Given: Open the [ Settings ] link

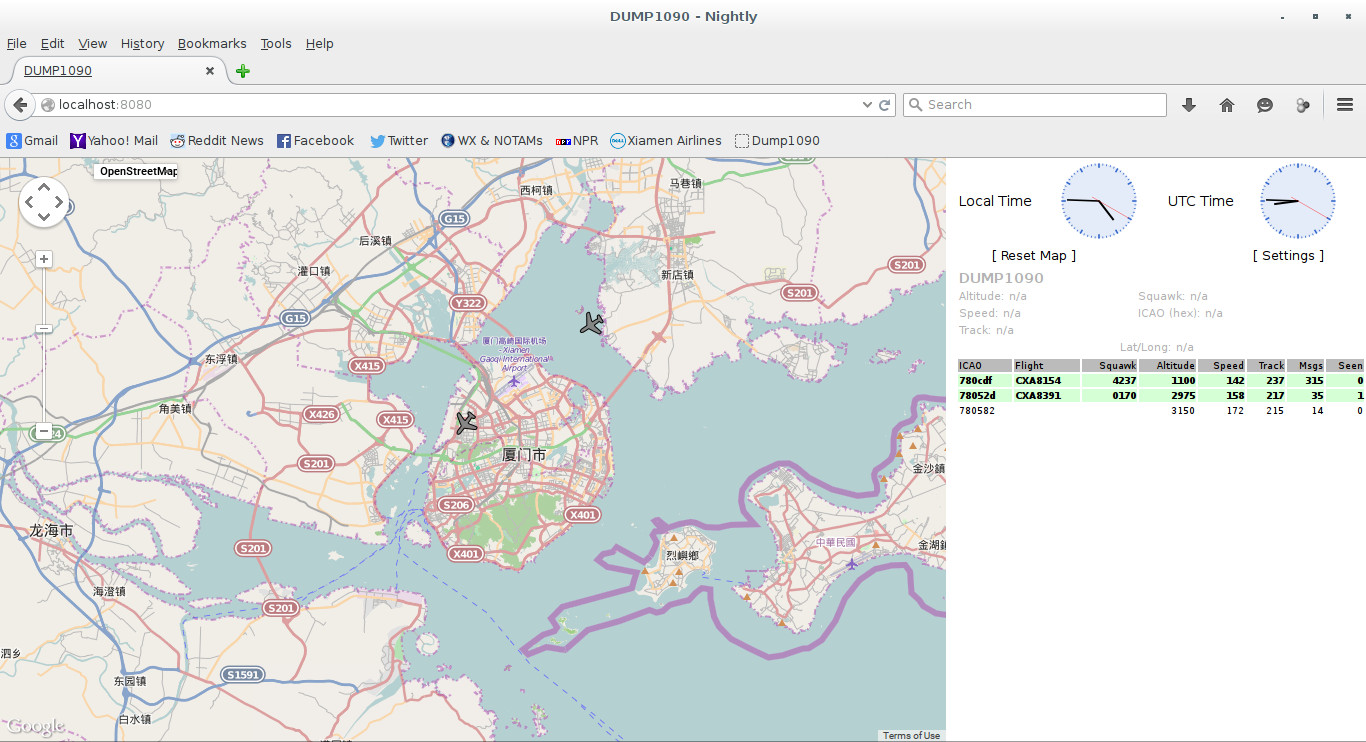Looking at the screenshot, I should pyautogui.click(x=1288, y=256).
